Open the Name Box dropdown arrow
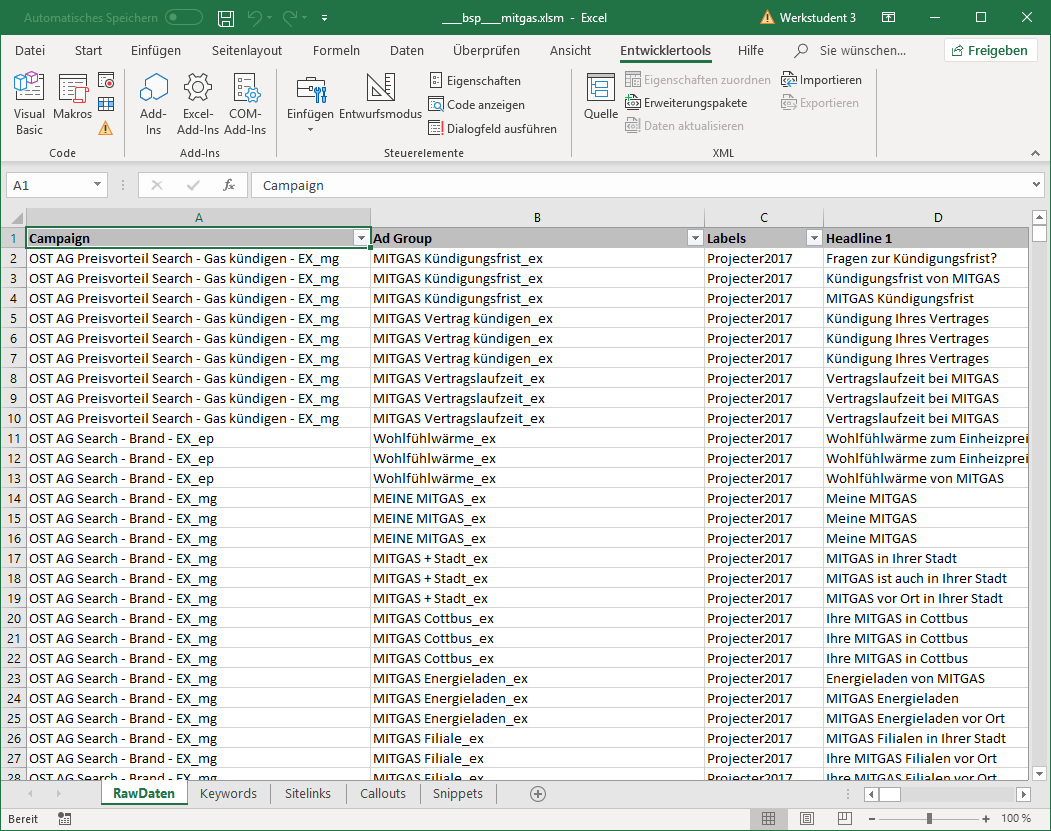This screenshot has height=831, width=1051. coord(97,185)
